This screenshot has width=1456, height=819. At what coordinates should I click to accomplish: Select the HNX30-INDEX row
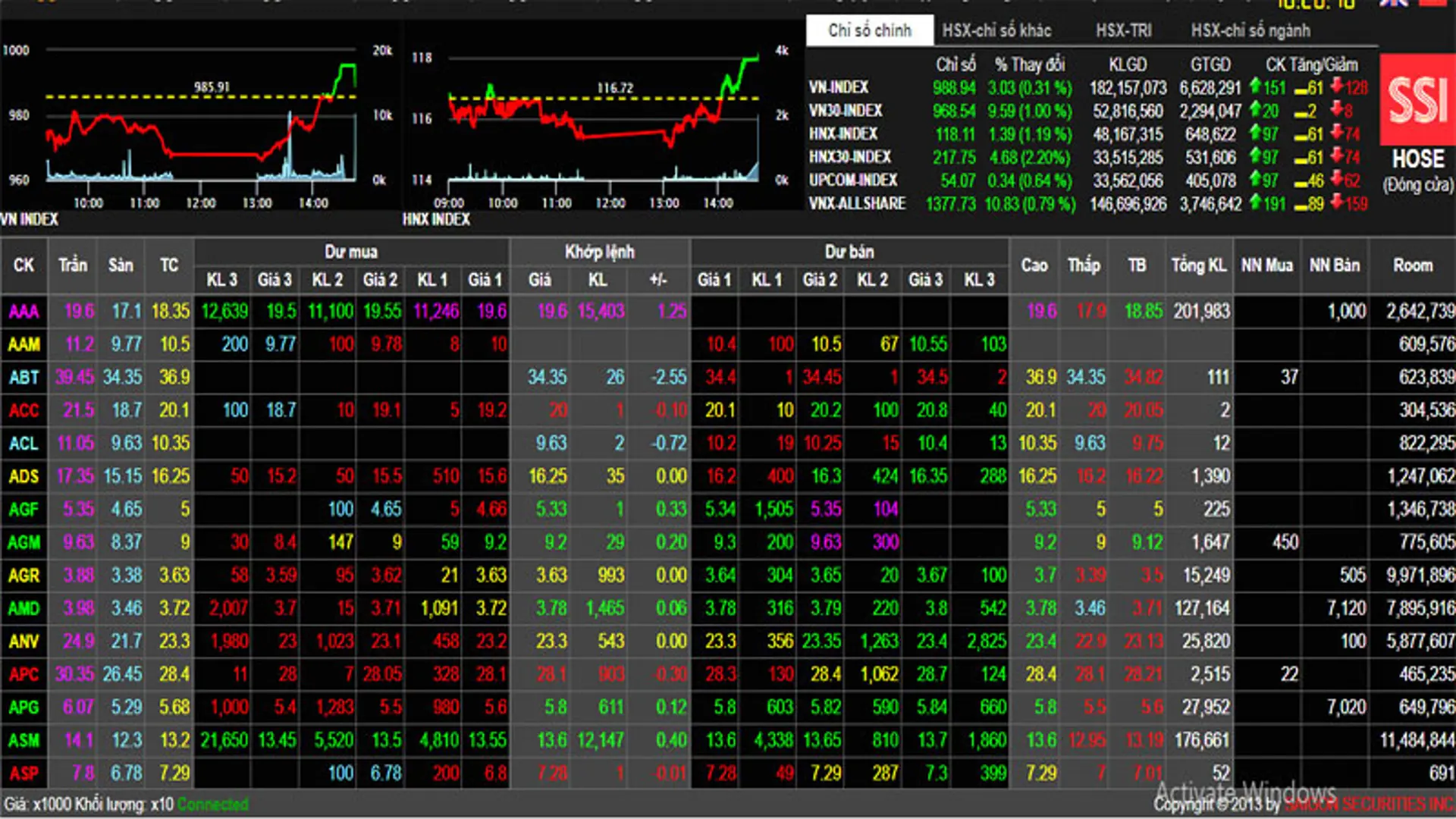[x=1089, y=157]
